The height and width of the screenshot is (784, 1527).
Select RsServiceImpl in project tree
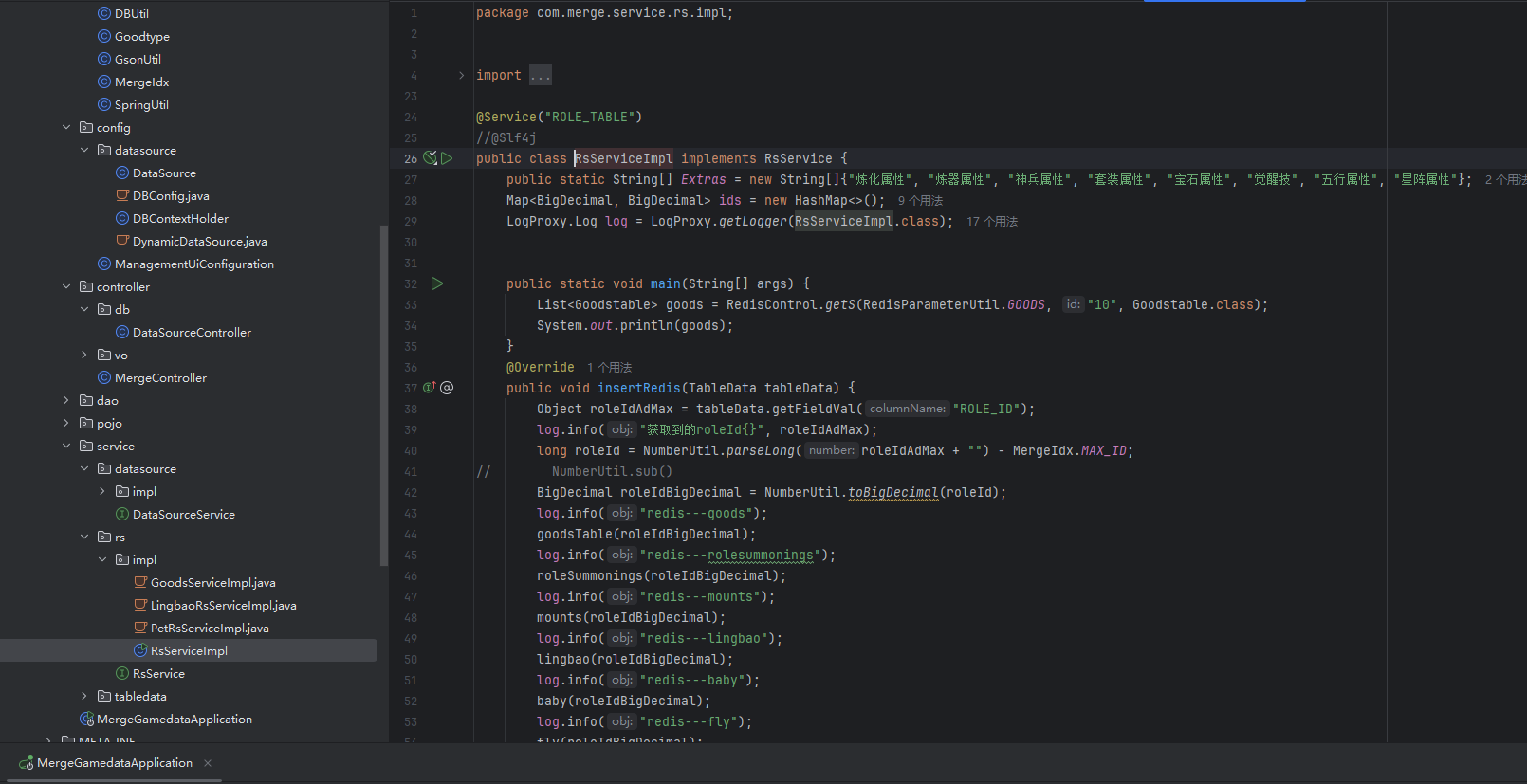tap(189, 650)
